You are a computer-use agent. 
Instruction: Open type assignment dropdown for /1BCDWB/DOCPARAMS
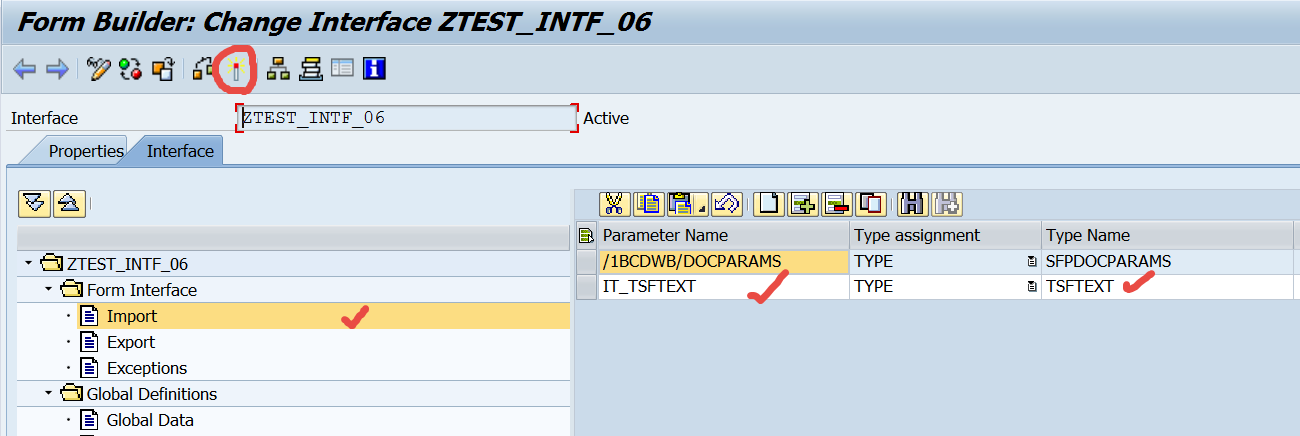pos(1031,262)
